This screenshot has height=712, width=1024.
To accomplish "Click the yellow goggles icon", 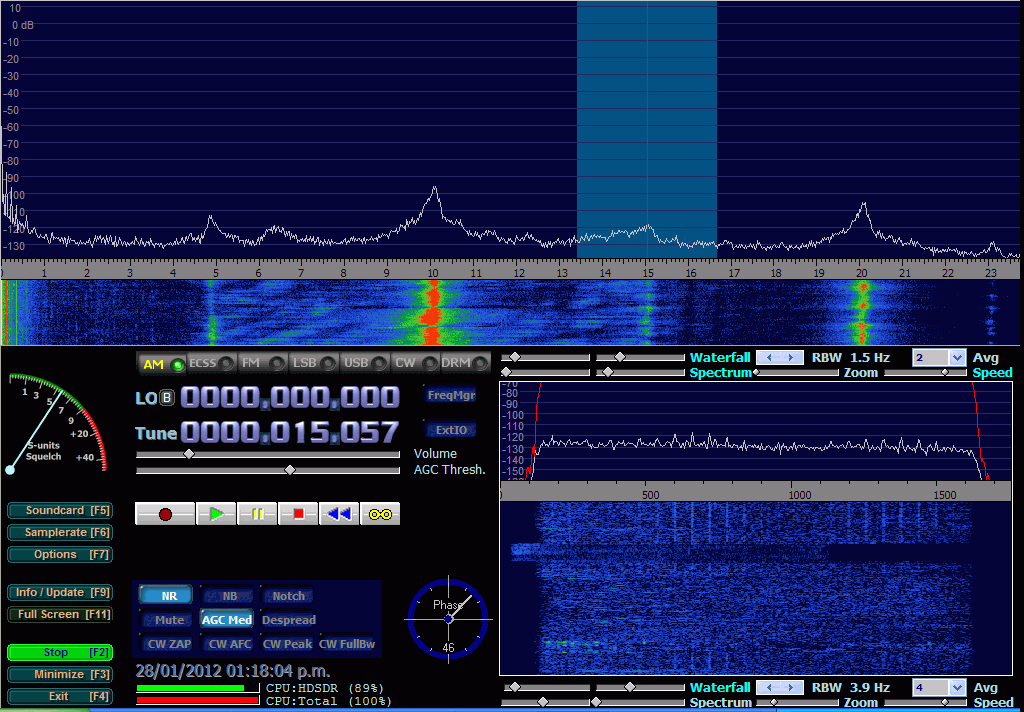I will (379, 513).
